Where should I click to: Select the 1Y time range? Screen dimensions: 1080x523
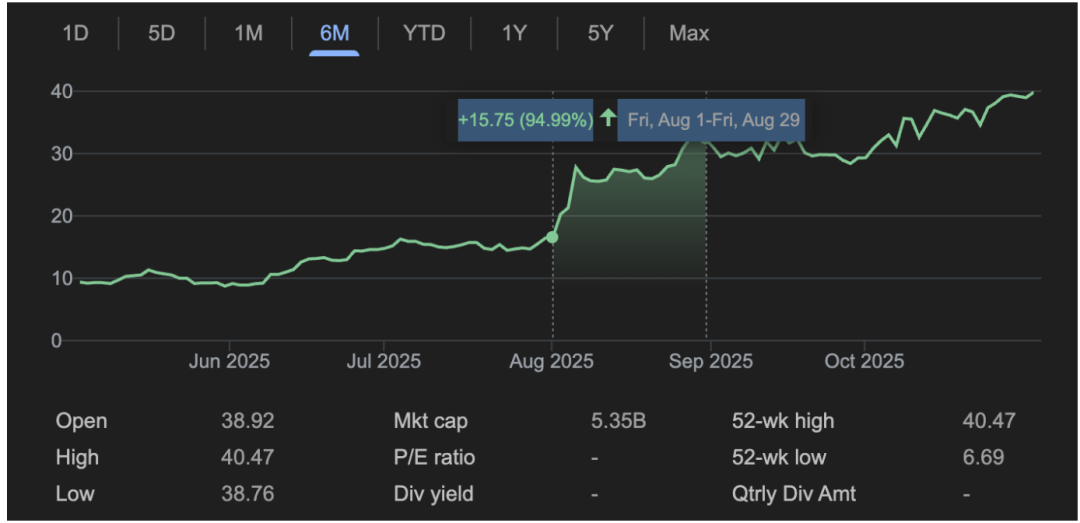(x=514, y=33)
